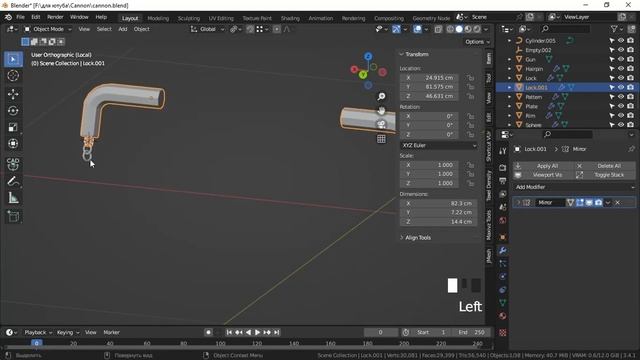Jump to timeline end
The width and height of the screenshot is (640, 360).
276,332
